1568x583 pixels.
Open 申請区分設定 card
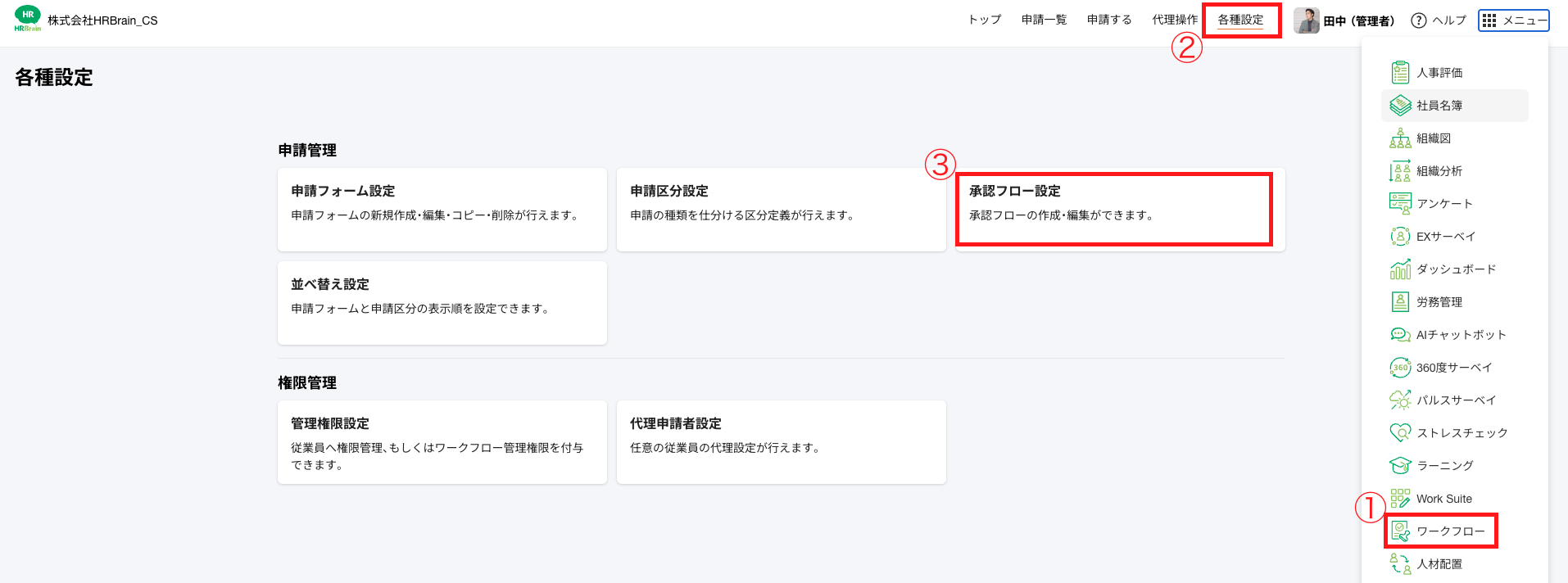pyautogui.click(x=782, y=210)
